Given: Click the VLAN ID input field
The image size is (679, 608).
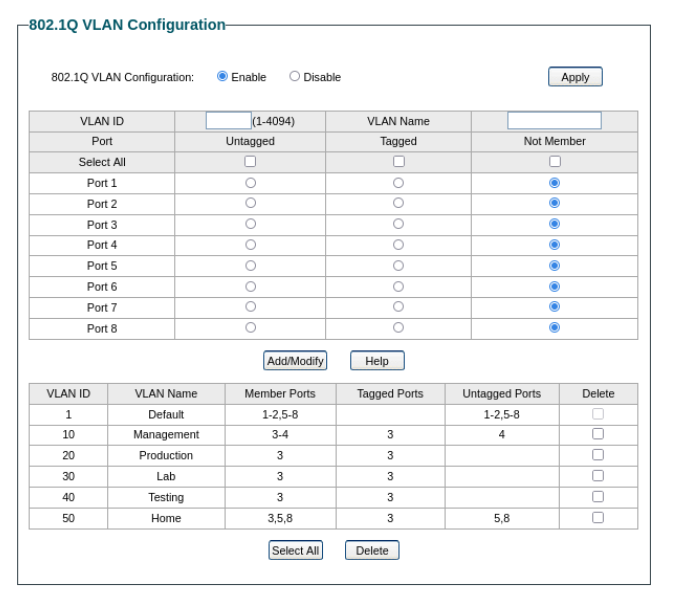Looking at the screenshot, I should coord(228,121).
